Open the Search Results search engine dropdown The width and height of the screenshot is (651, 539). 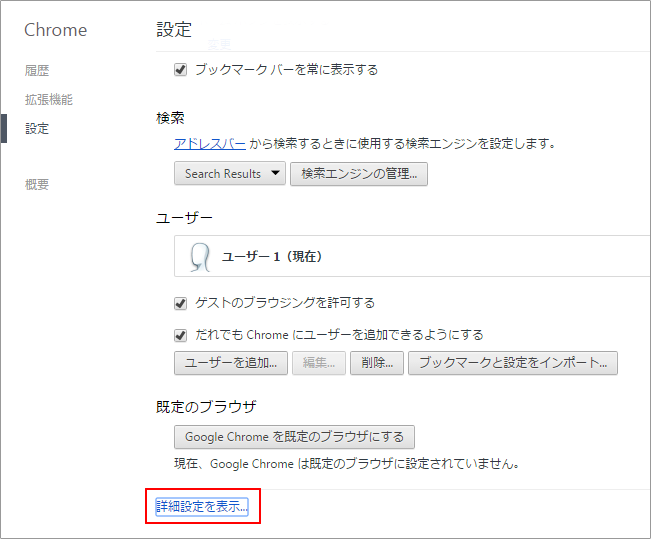point(230,174)
